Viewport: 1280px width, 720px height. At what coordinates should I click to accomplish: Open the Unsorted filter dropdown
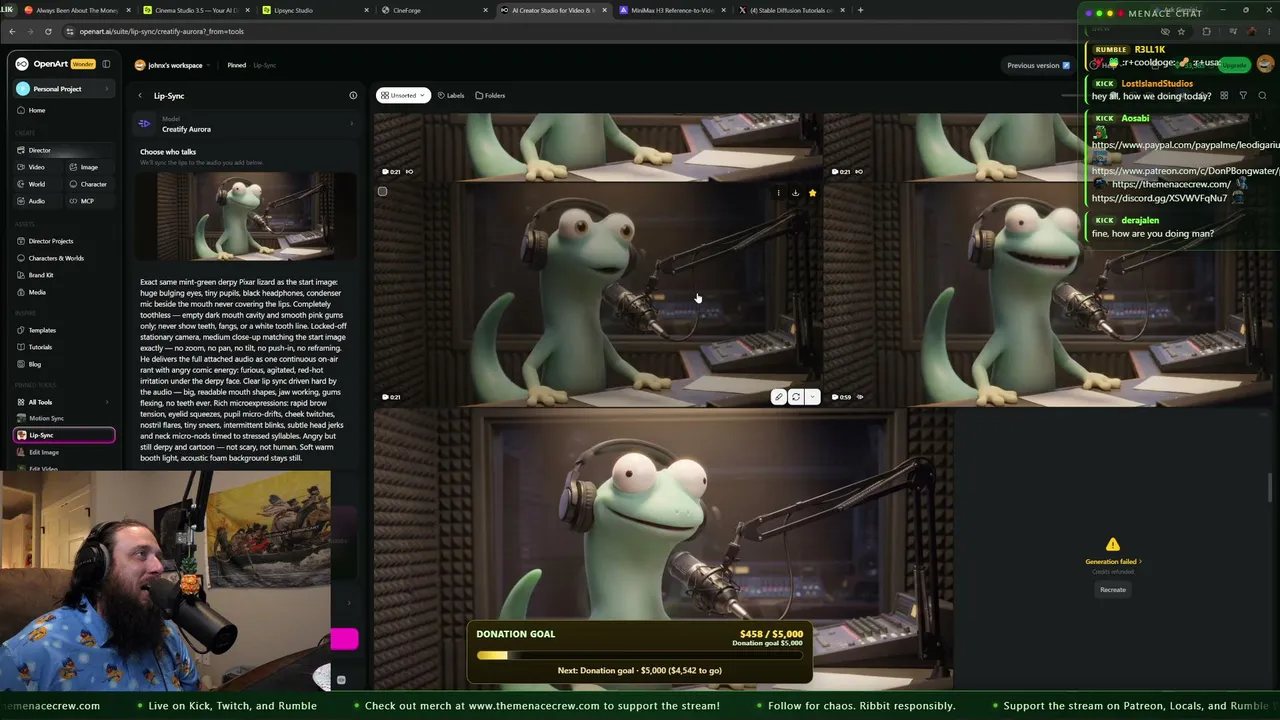point(402,95)
